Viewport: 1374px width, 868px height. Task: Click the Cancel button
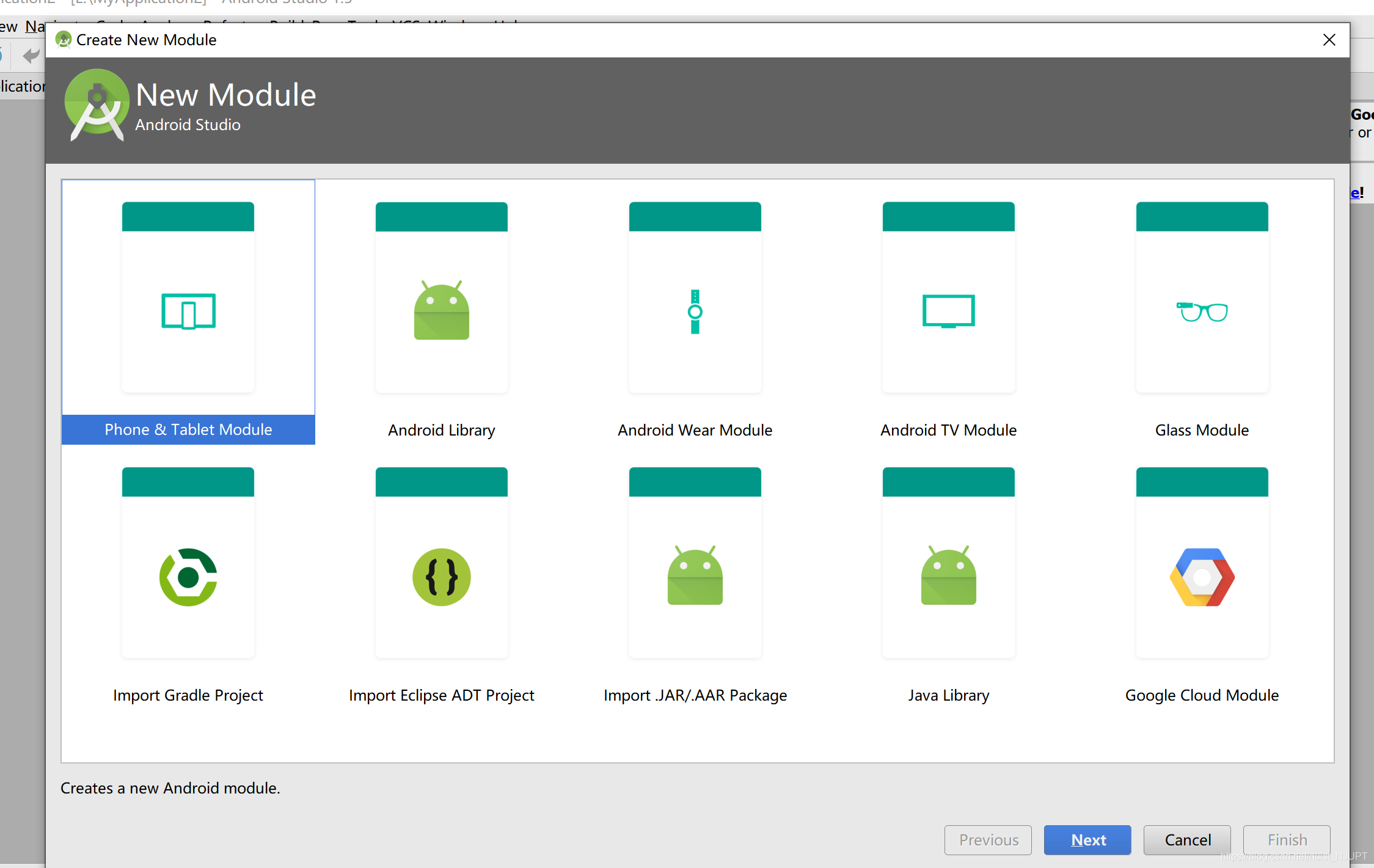coord(1187,840)
